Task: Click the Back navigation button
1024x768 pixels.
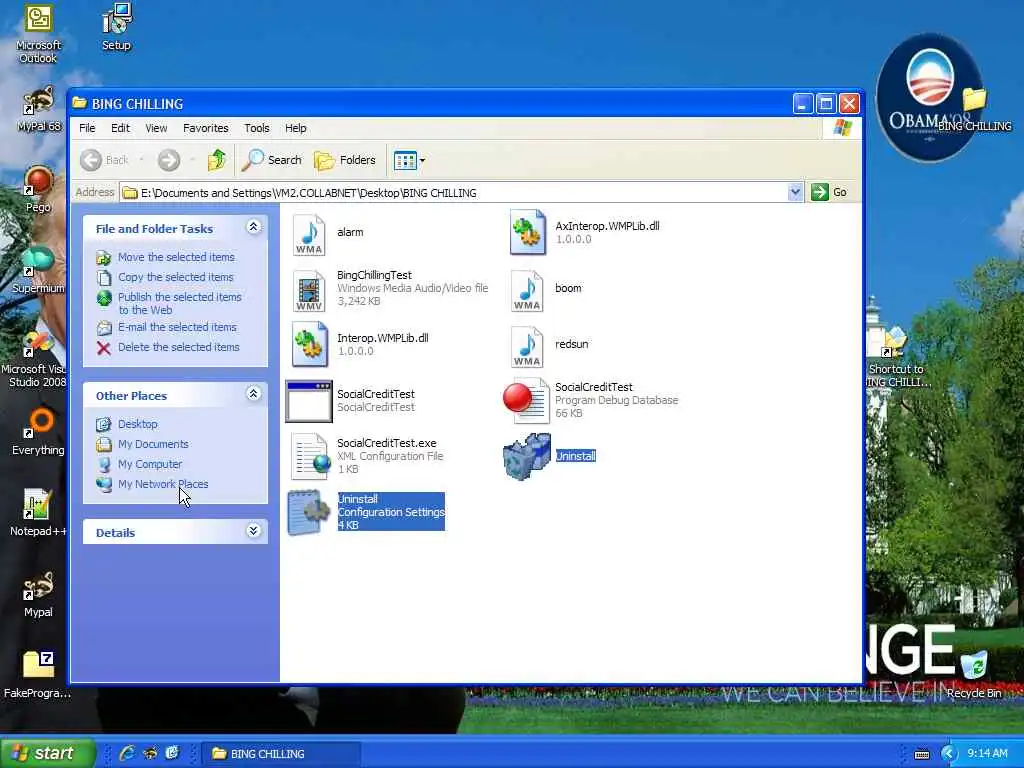Action: [104, 160]
